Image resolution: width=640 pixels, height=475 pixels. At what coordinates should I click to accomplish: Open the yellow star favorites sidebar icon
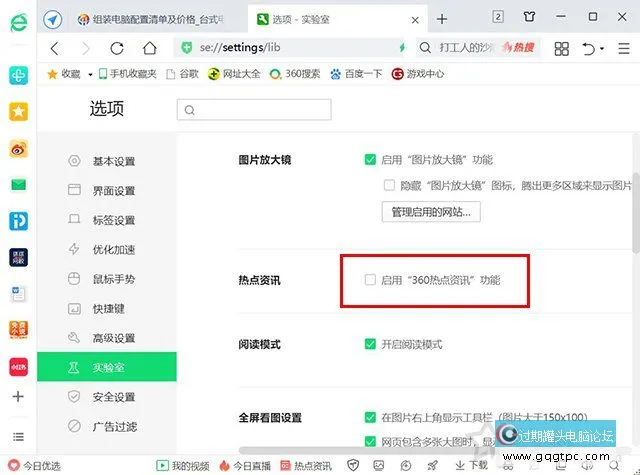18,112
